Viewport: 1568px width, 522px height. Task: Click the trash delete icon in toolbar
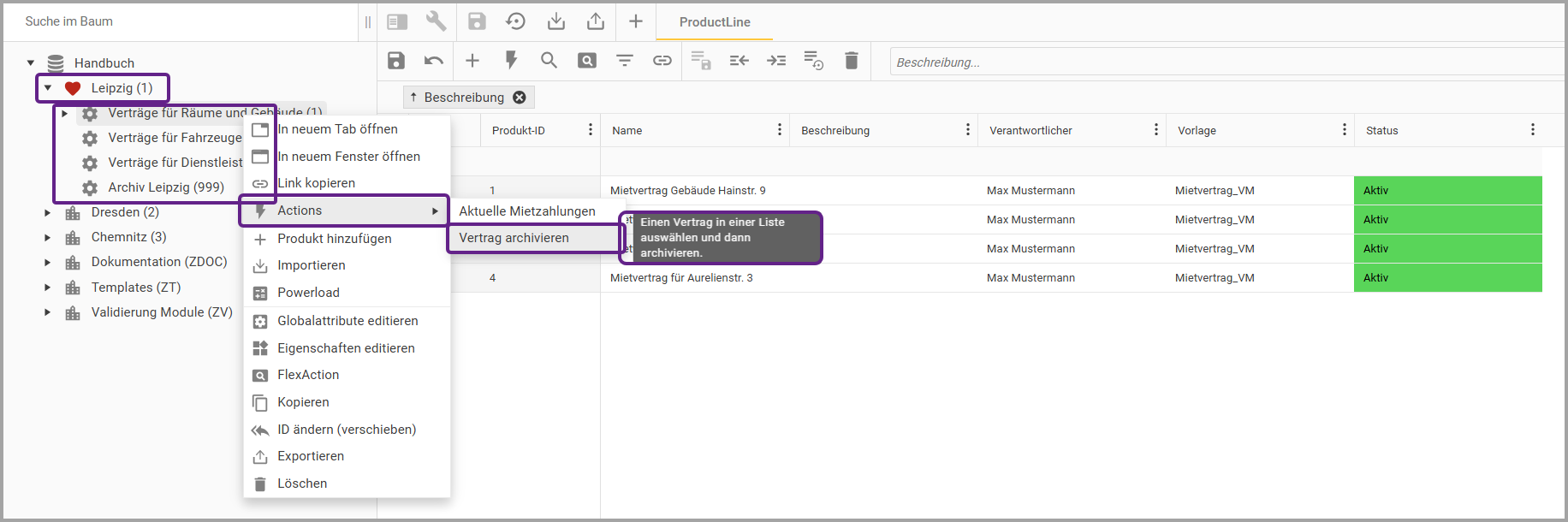[851, 61]
